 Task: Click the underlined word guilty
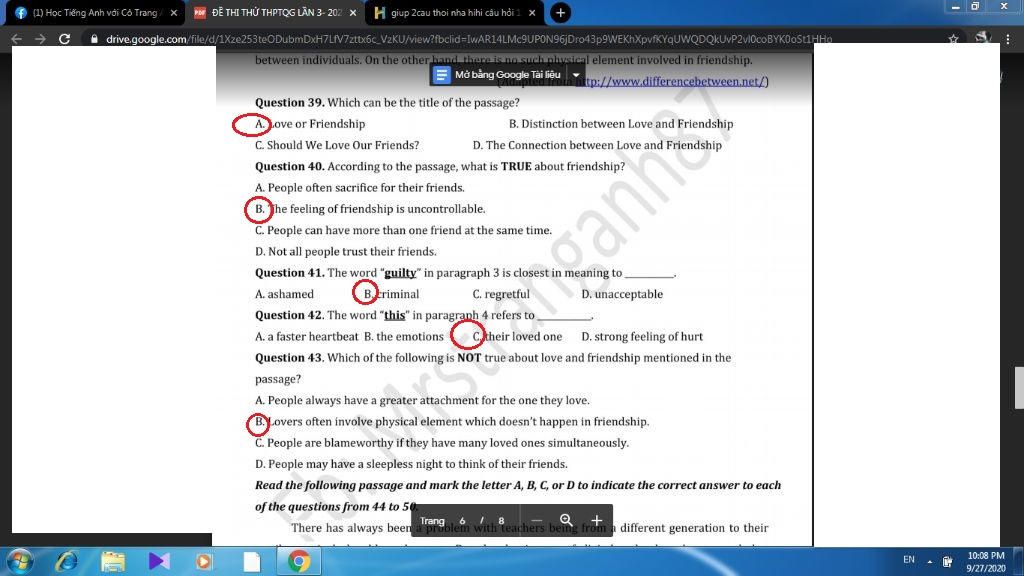tap(400, 273)
